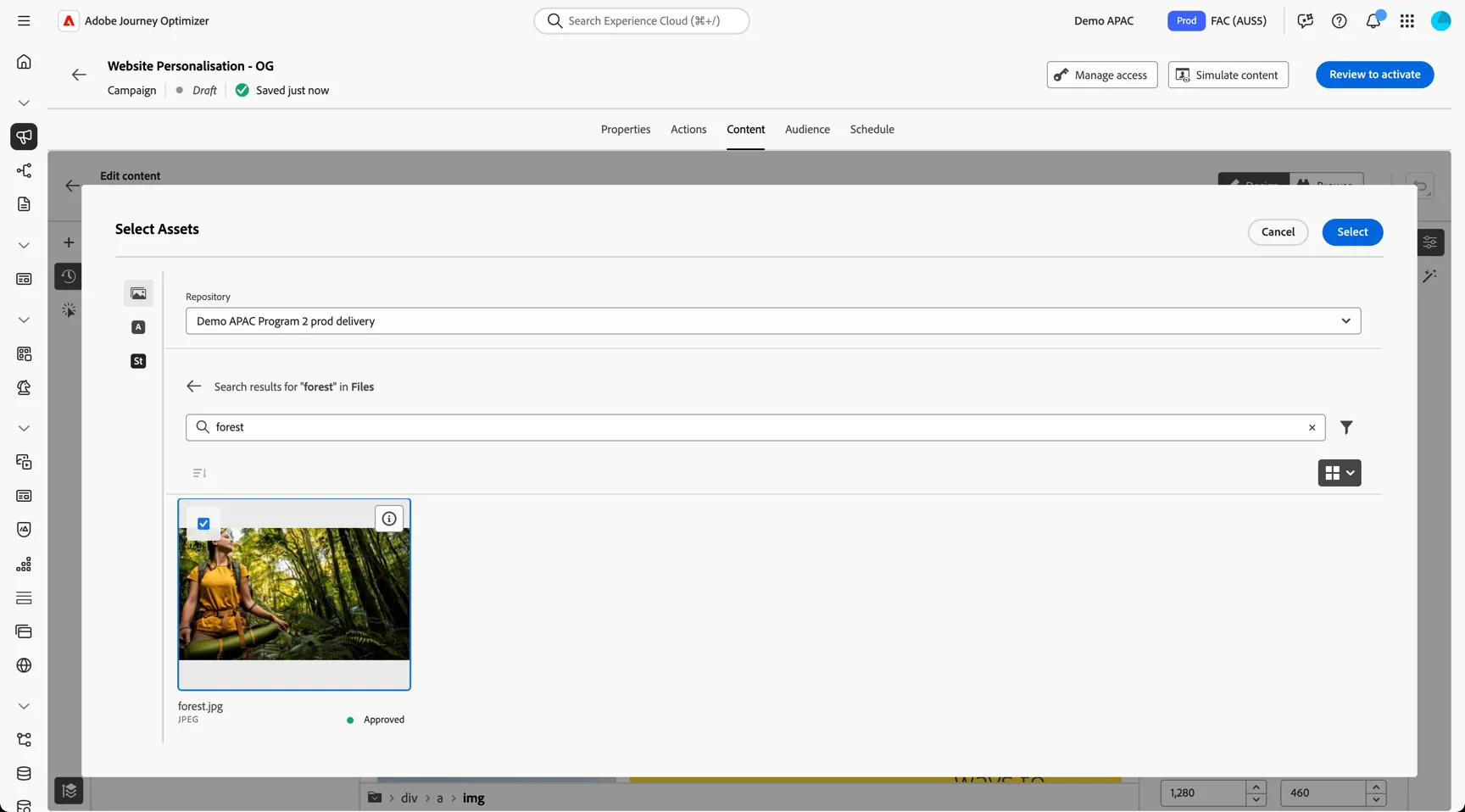Go back from the campaign header
The image size is (1465, 812).
[79, 75]
